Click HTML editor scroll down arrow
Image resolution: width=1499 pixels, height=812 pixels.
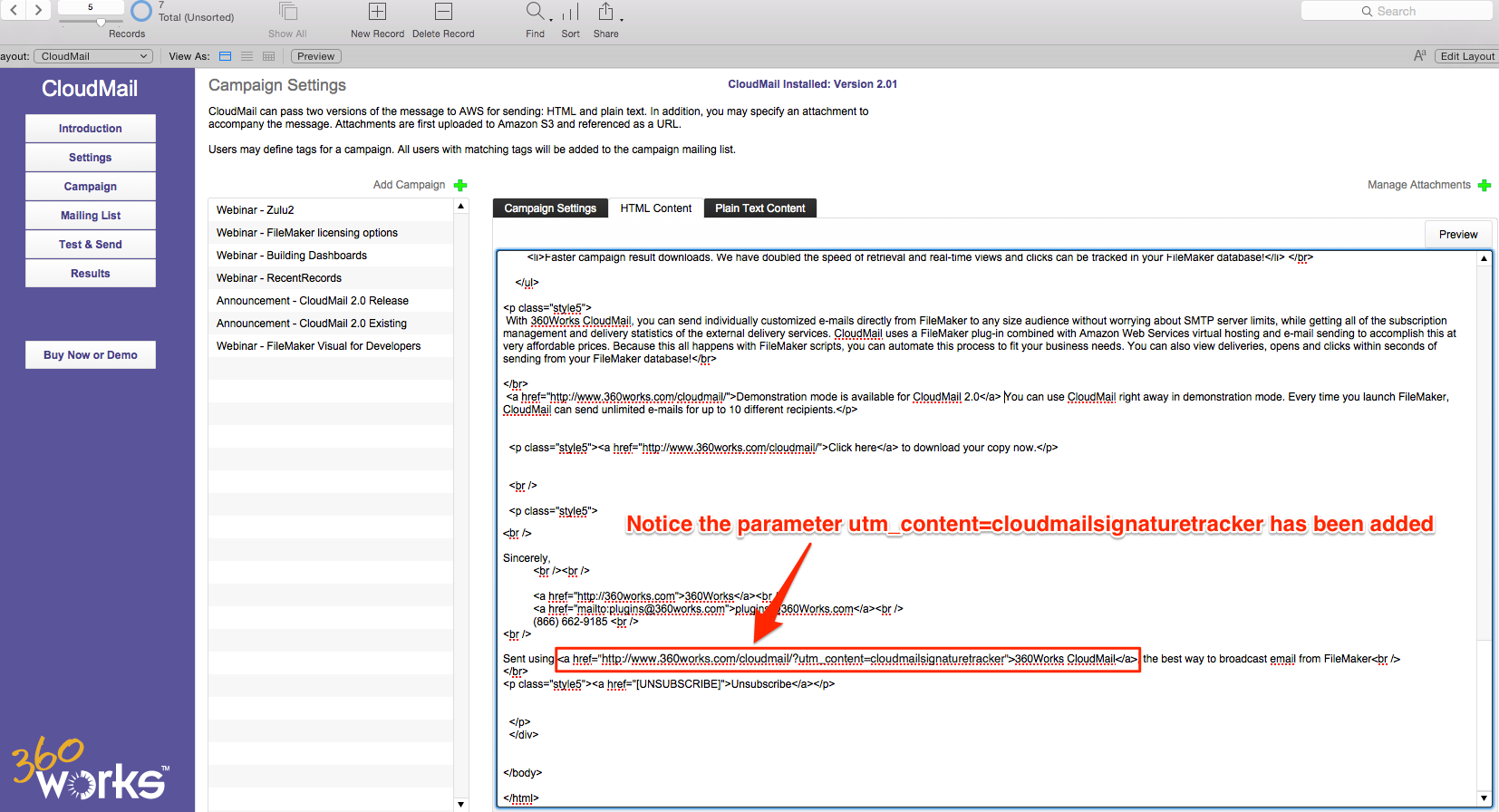(1484, 798)
